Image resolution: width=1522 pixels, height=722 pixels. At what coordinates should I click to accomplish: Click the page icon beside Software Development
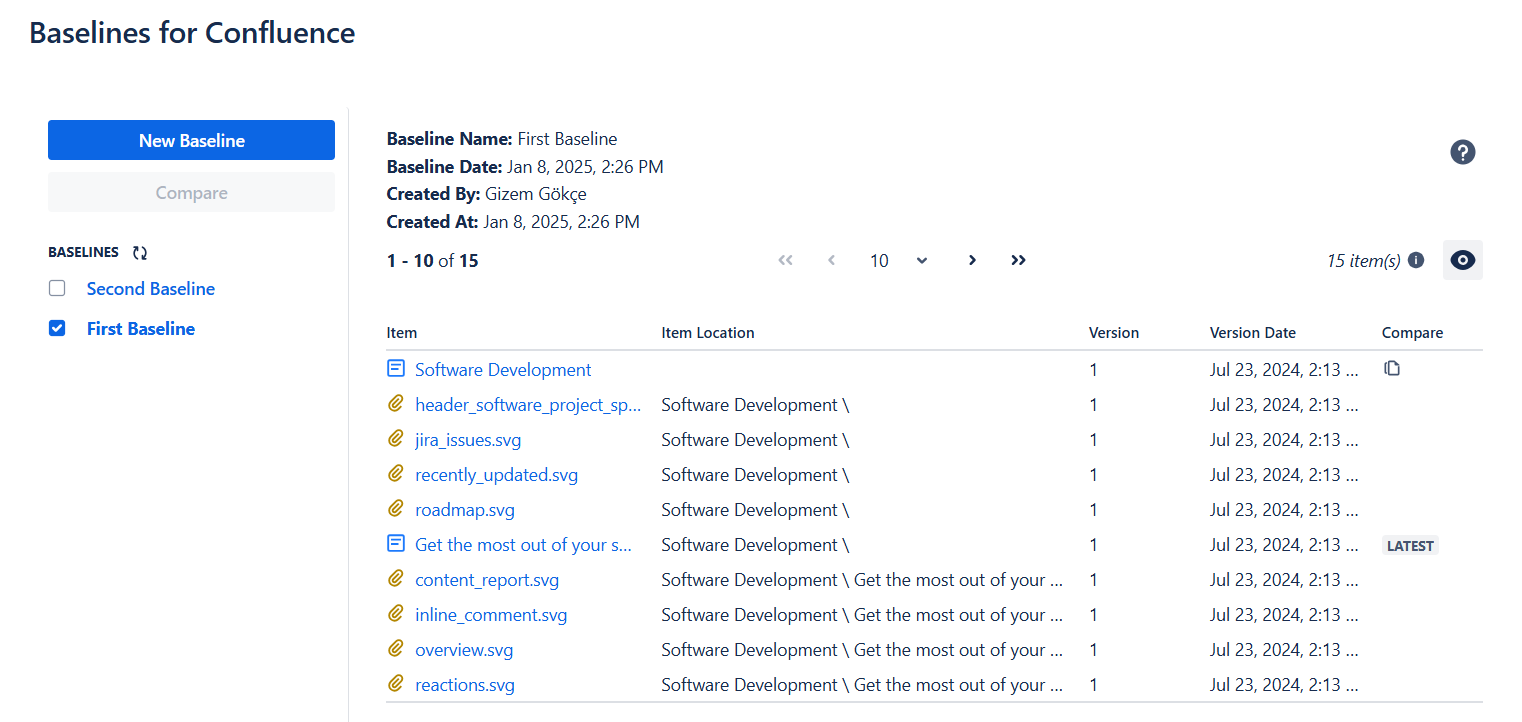[x=395, y=368]
